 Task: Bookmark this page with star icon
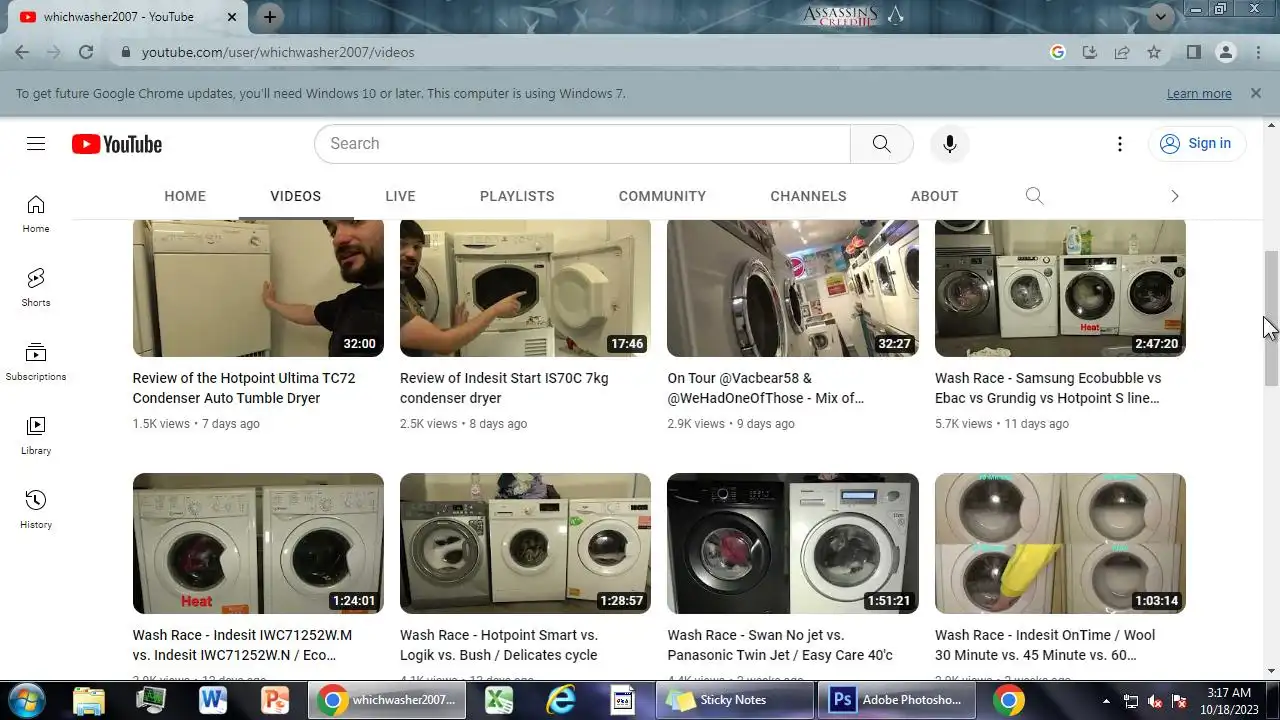[x=1154, y=52]
